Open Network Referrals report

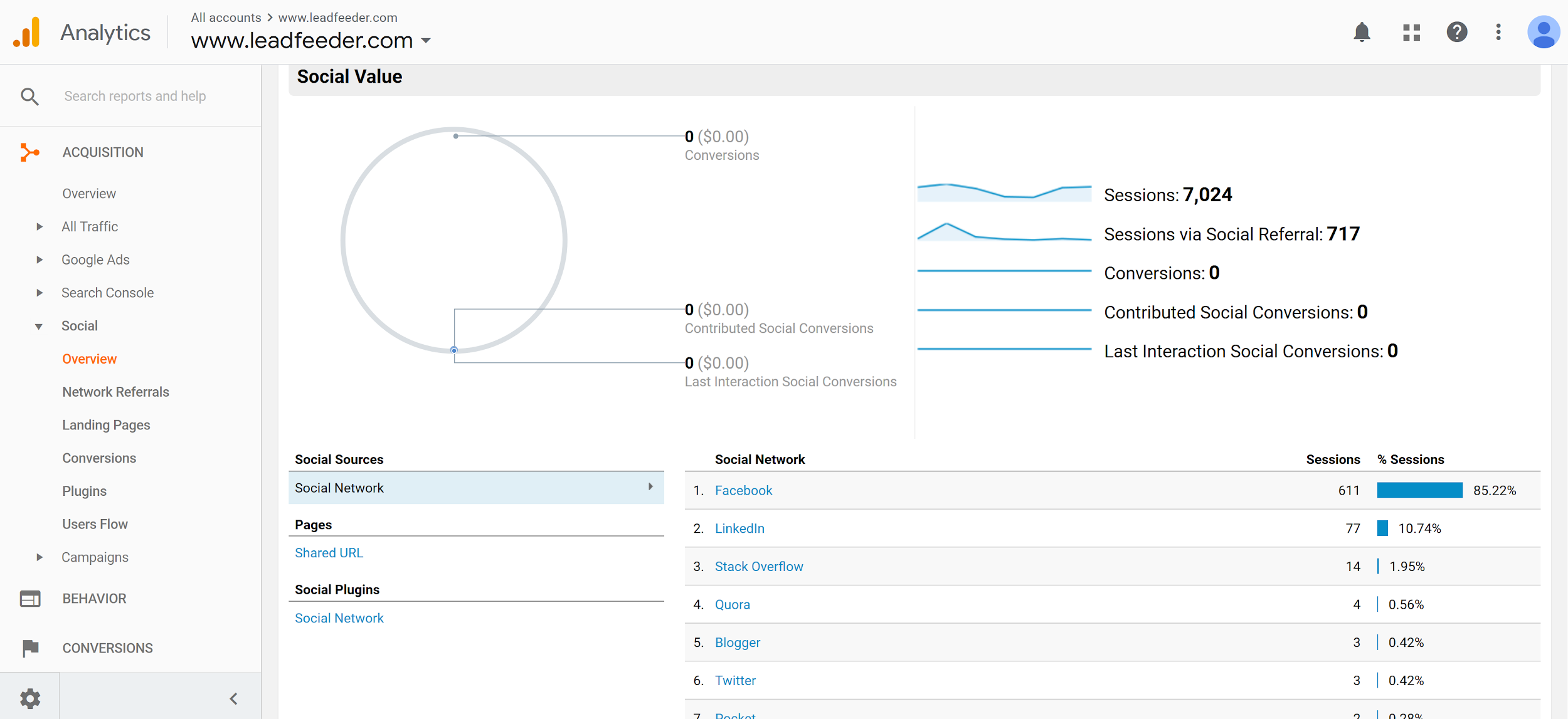coord(115,392)
